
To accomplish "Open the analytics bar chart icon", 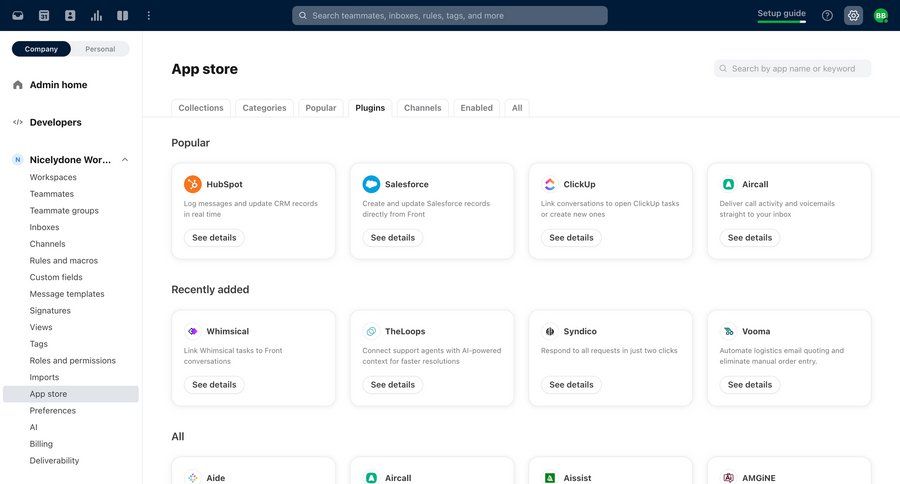I will [96, 16].
